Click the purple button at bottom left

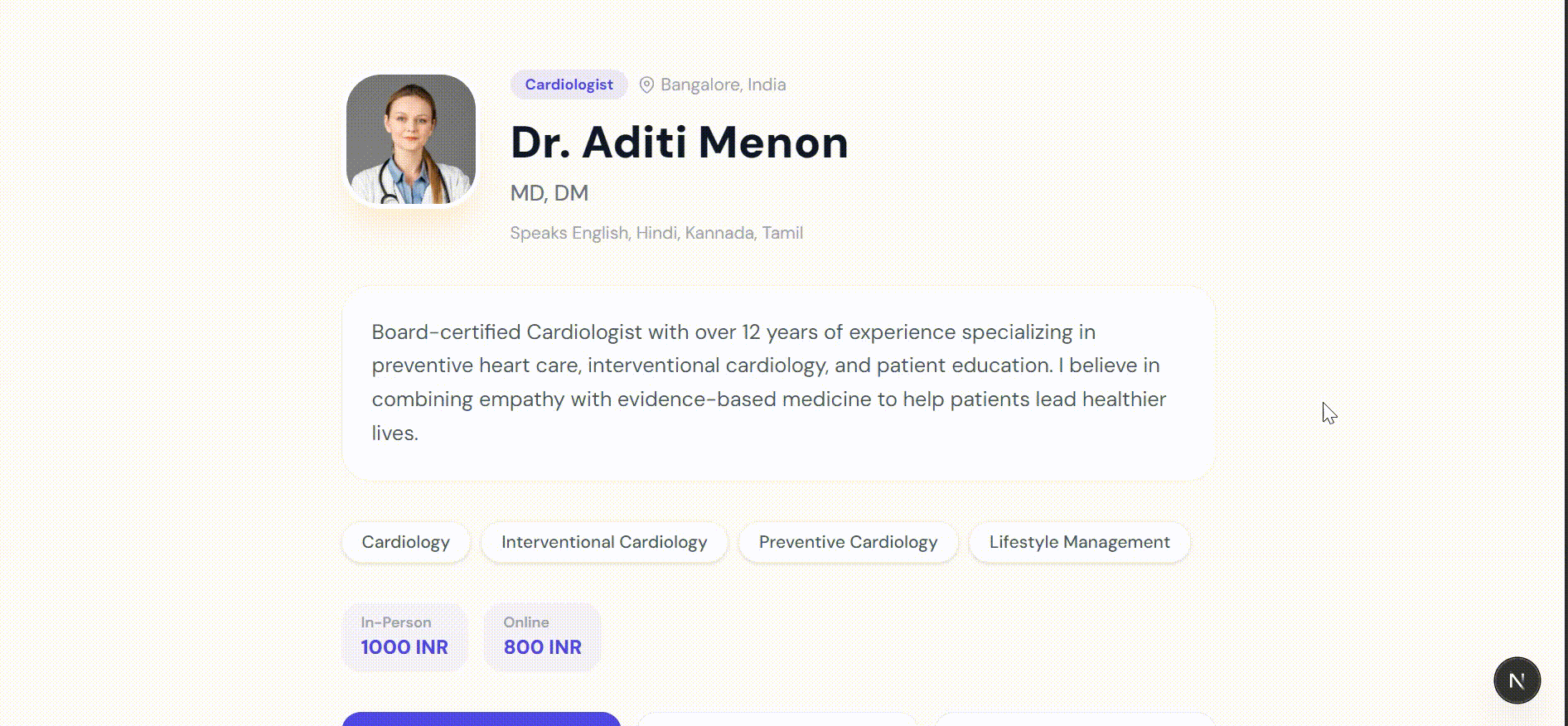tap(482, 719)
